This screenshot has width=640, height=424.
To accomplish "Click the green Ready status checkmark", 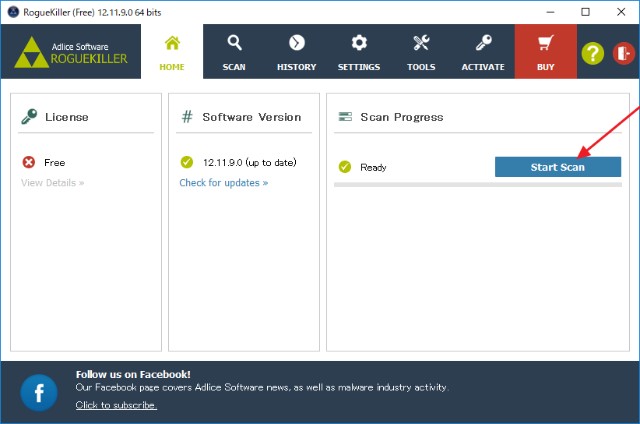I will 345,167.
